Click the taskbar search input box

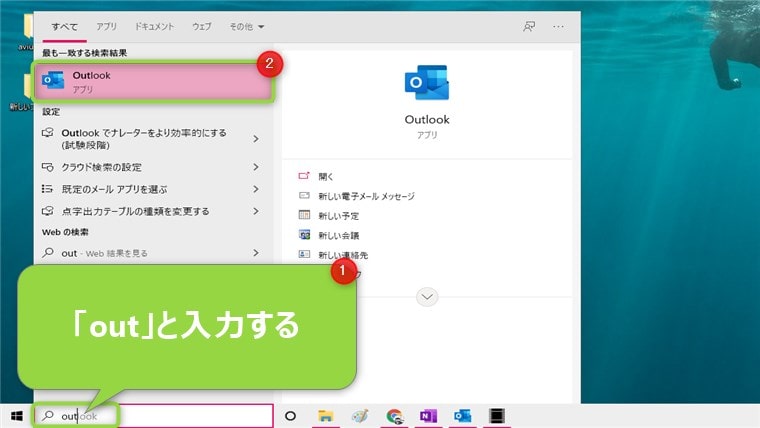click(x=153, y=416)
